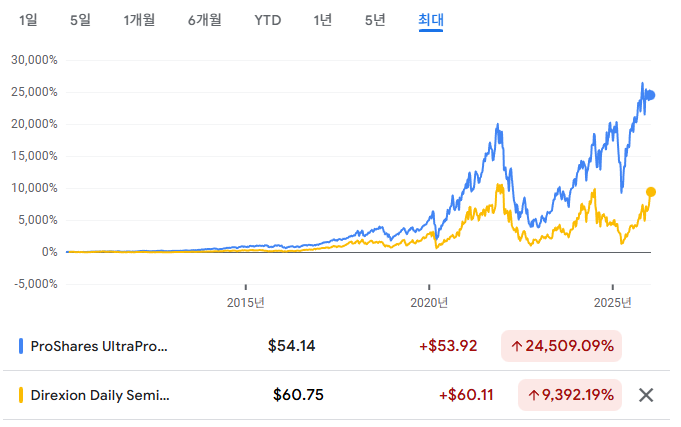Remove Direxion Daily Semi comparison with X
This screenshot has height=427, width=681.
pyautogui.click(x=646, y=394)
